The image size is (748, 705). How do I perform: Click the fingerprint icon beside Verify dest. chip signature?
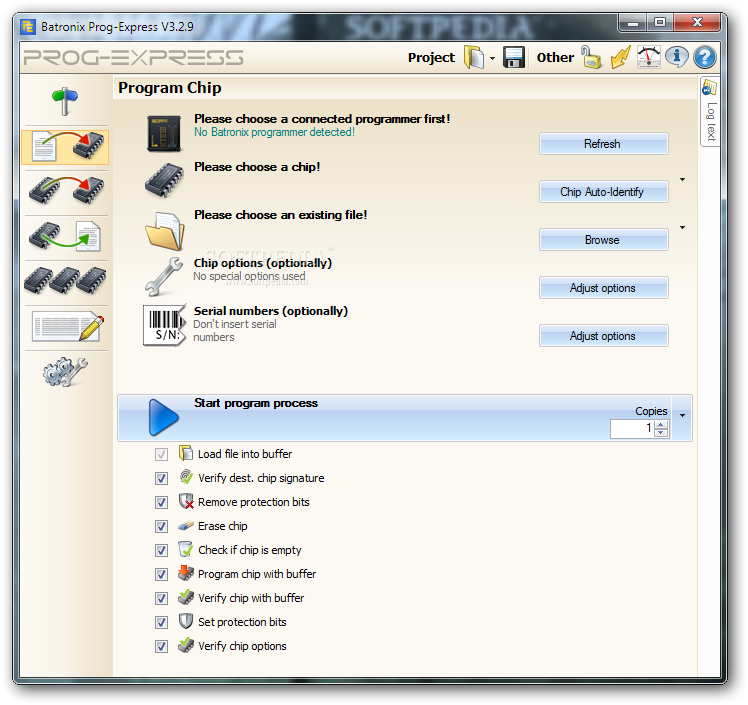pos(186,477)
